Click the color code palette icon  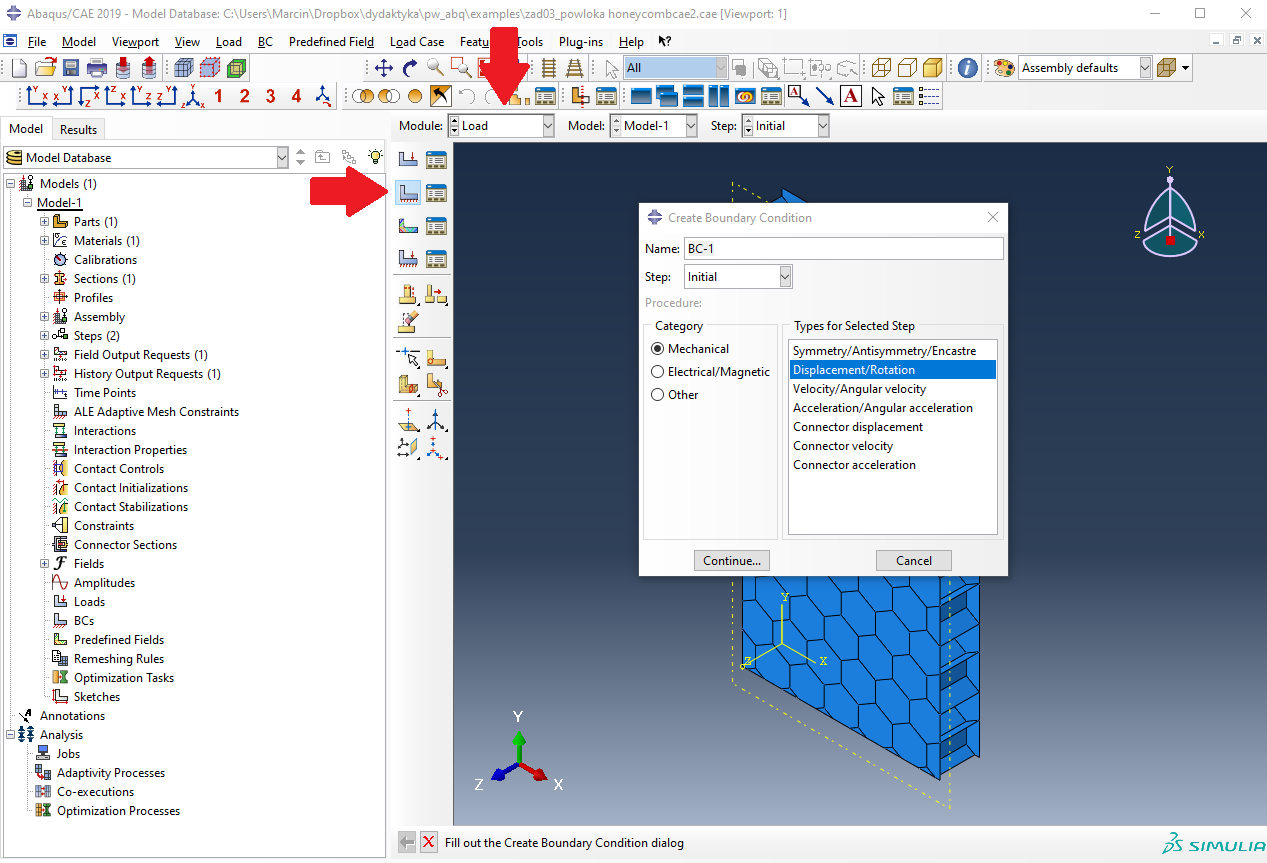(1003, 68)
